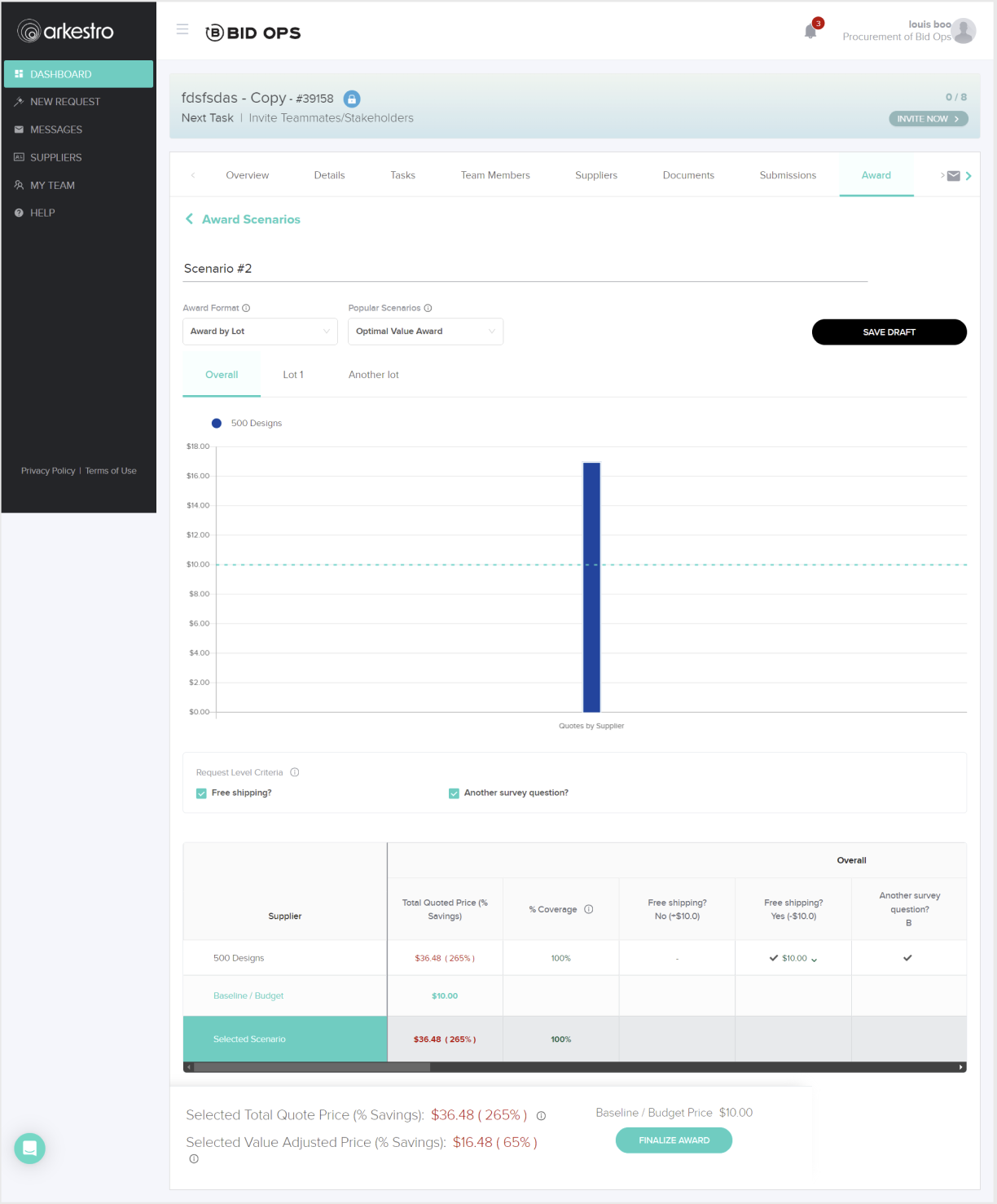
Task: Click the Suppliers icon in the sidebar
Action: coord(20,156)
